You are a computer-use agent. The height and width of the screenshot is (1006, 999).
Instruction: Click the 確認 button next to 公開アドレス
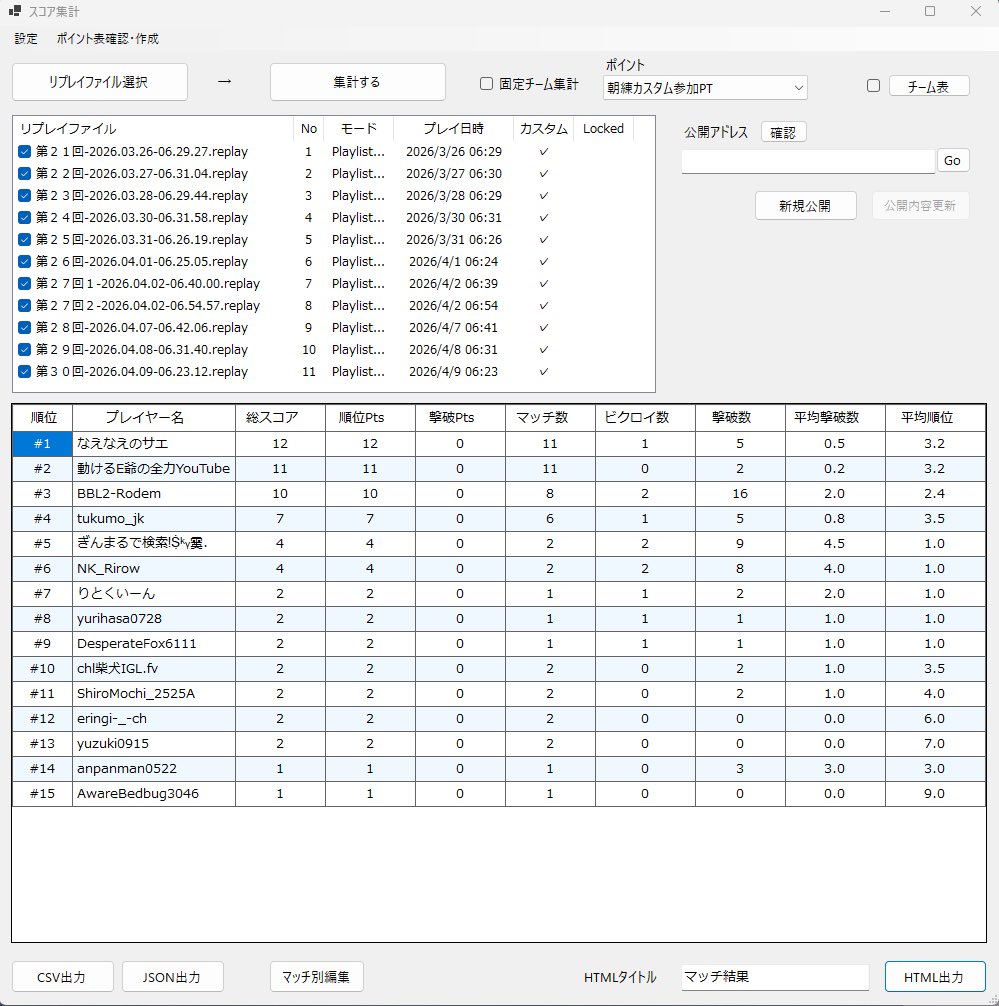[x=783, y=132]
